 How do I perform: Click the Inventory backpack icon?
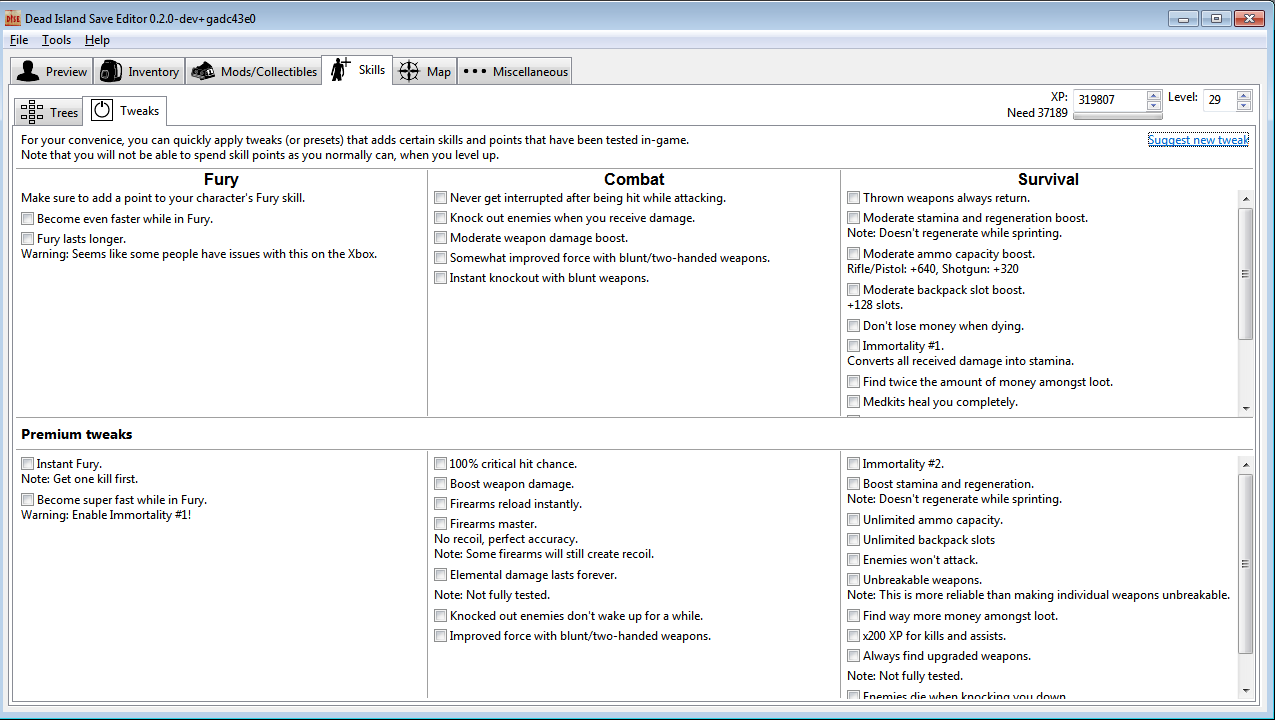[111, 71]
